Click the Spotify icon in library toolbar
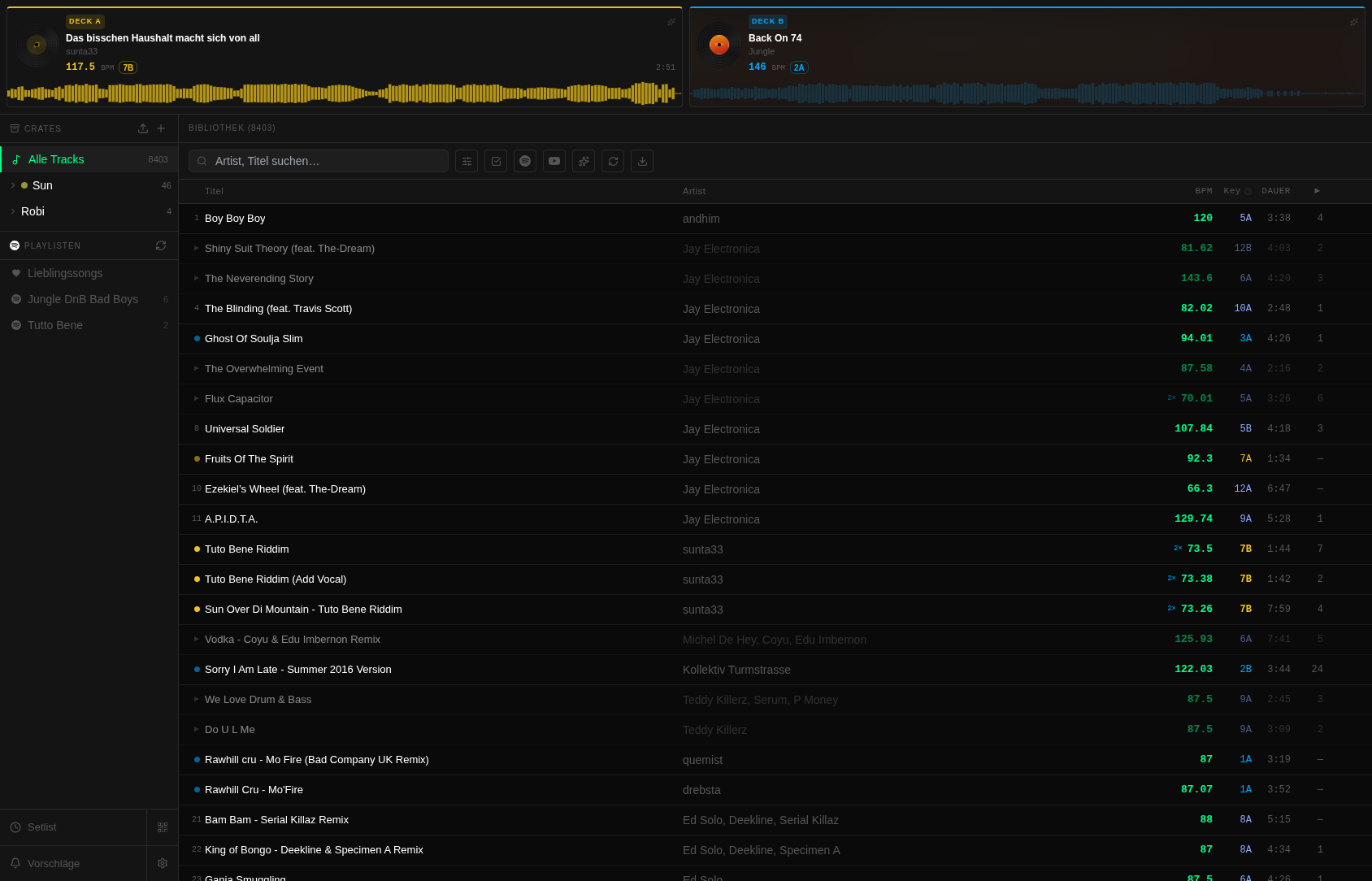Viewport: 1372px width, 881px height. click(525, 161)
